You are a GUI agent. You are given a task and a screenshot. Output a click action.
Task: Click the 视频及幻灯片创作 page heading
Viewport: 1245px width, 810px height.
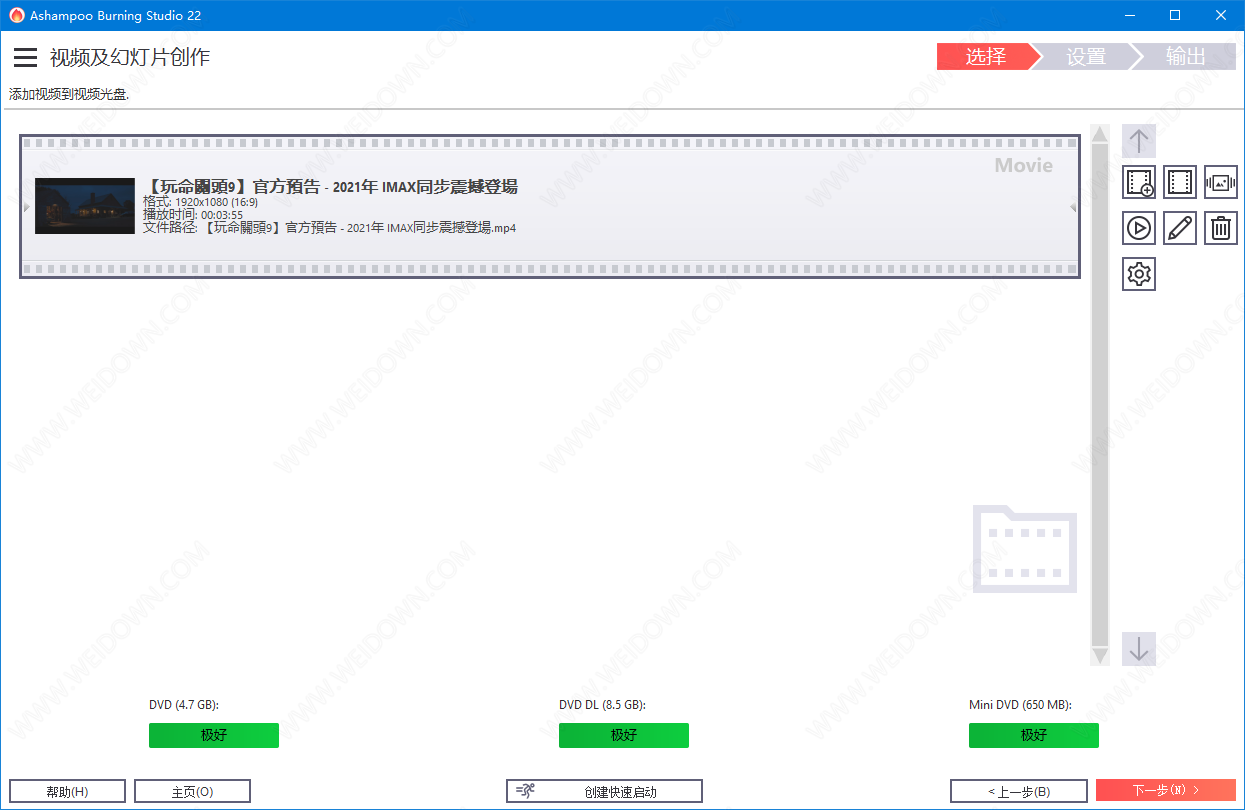coord(130,57)
